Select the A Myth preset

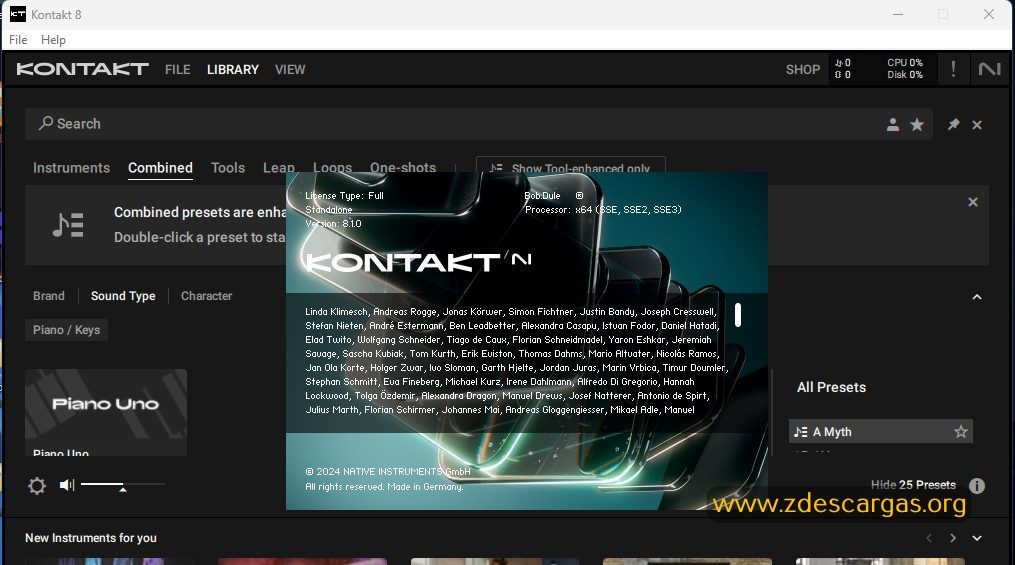pos(880,432)
